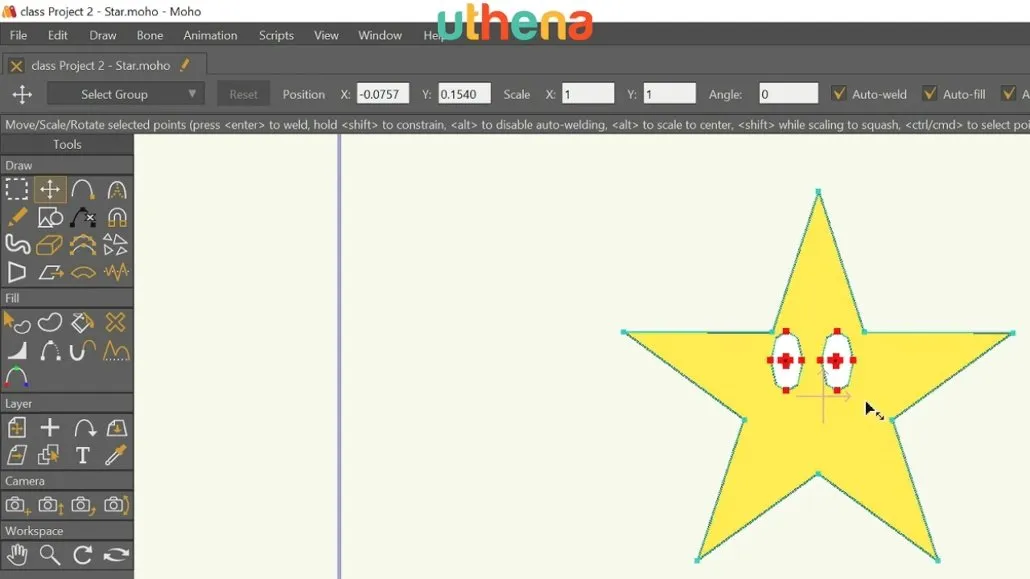The width and height of the screenshot is (1030, 579).
Task: Choose the Draw Shape tool
Action: pyautogui.click(x=50, y=217)
